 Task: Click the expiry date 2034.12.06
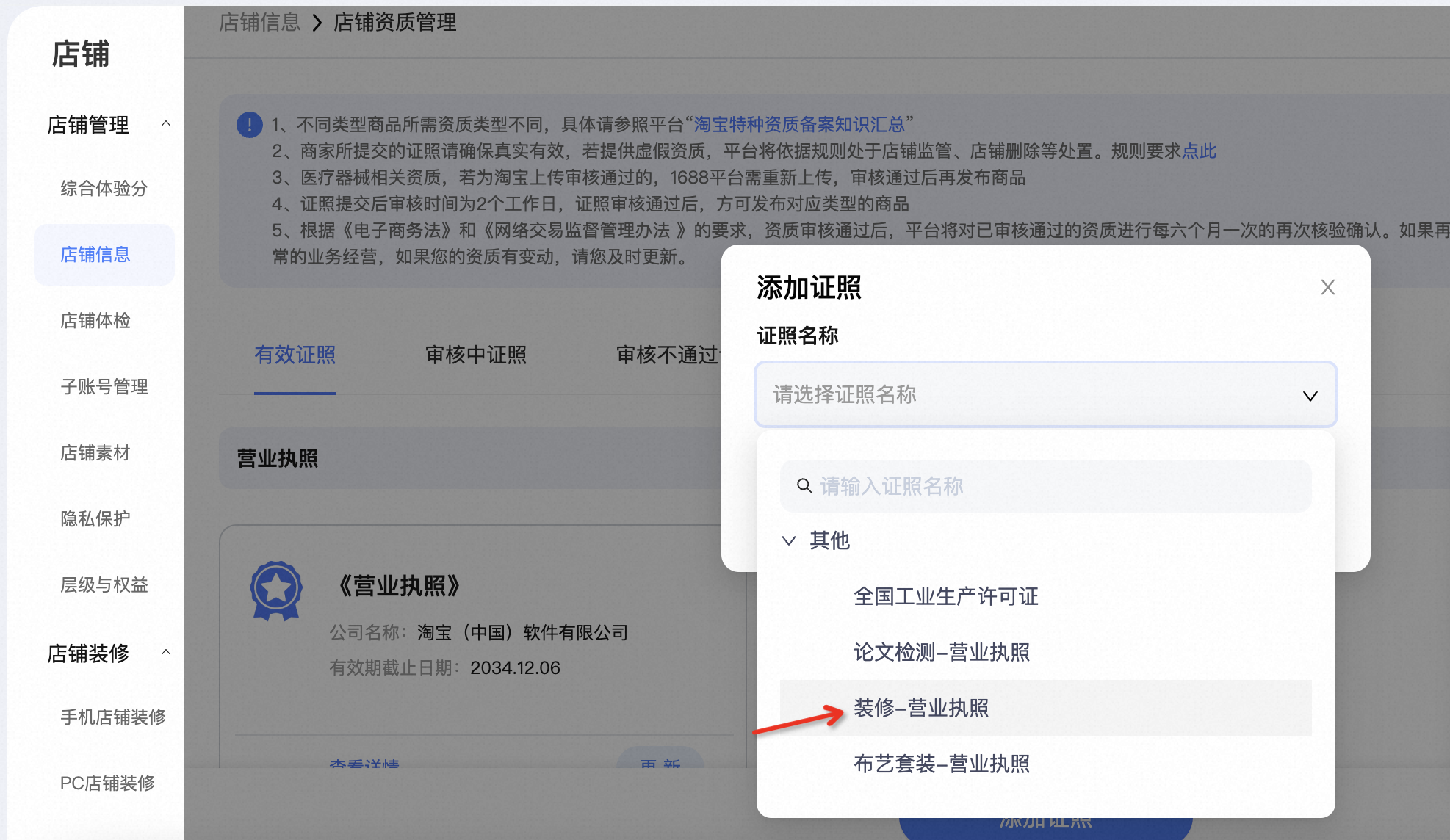515,668
